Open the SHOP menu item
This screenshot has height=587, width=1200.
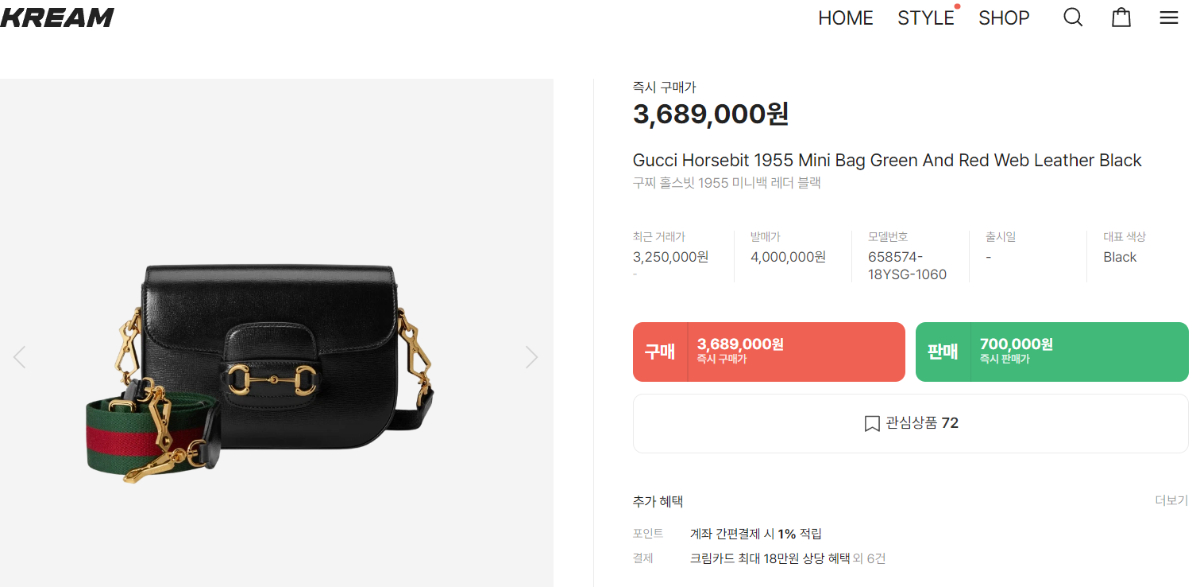(1004, 18)
